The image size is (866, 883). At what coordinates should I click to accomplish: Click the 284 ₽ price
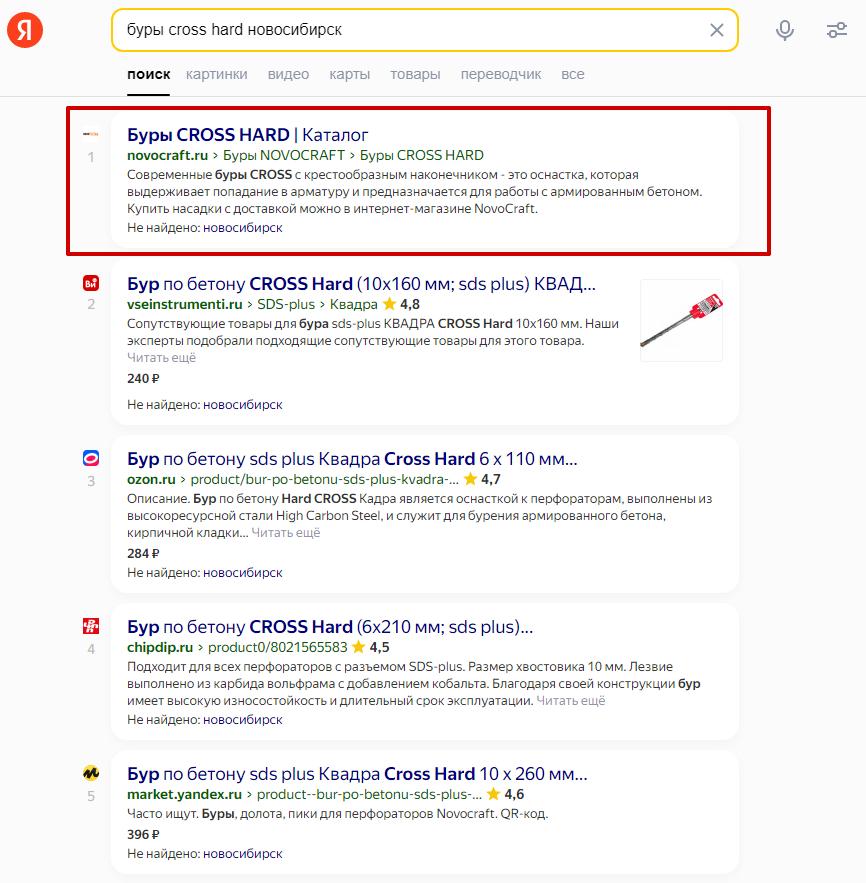tap(143, 554)
